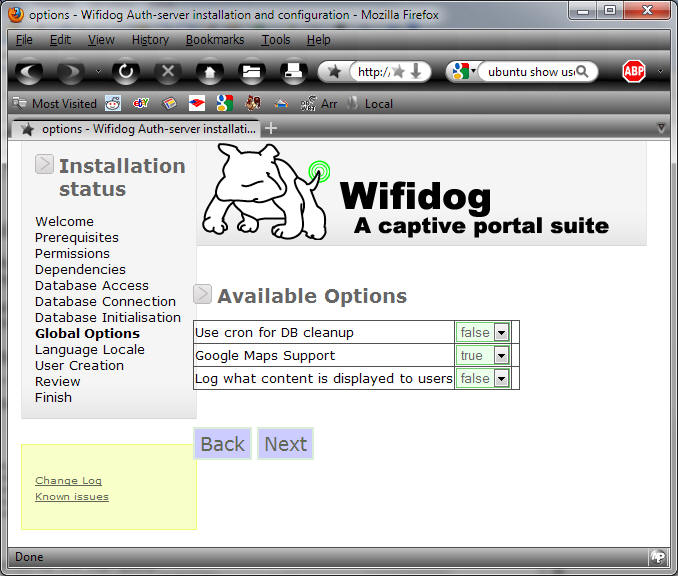Open the File menu

click(x=24, y=40)
